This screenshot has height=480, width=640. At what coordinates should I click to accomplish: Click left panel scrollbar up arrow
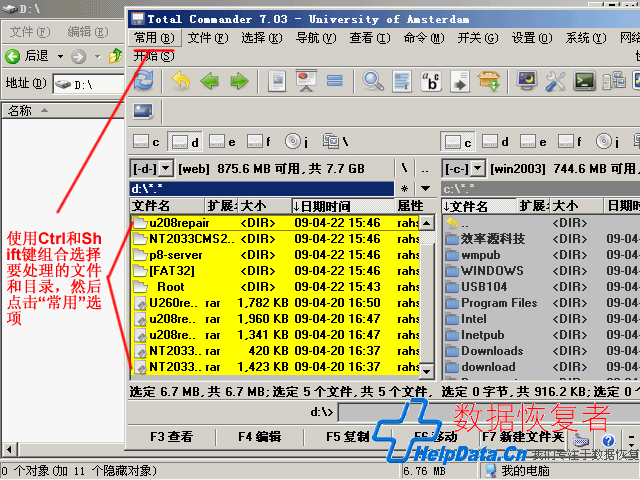[x=427, y=223]
